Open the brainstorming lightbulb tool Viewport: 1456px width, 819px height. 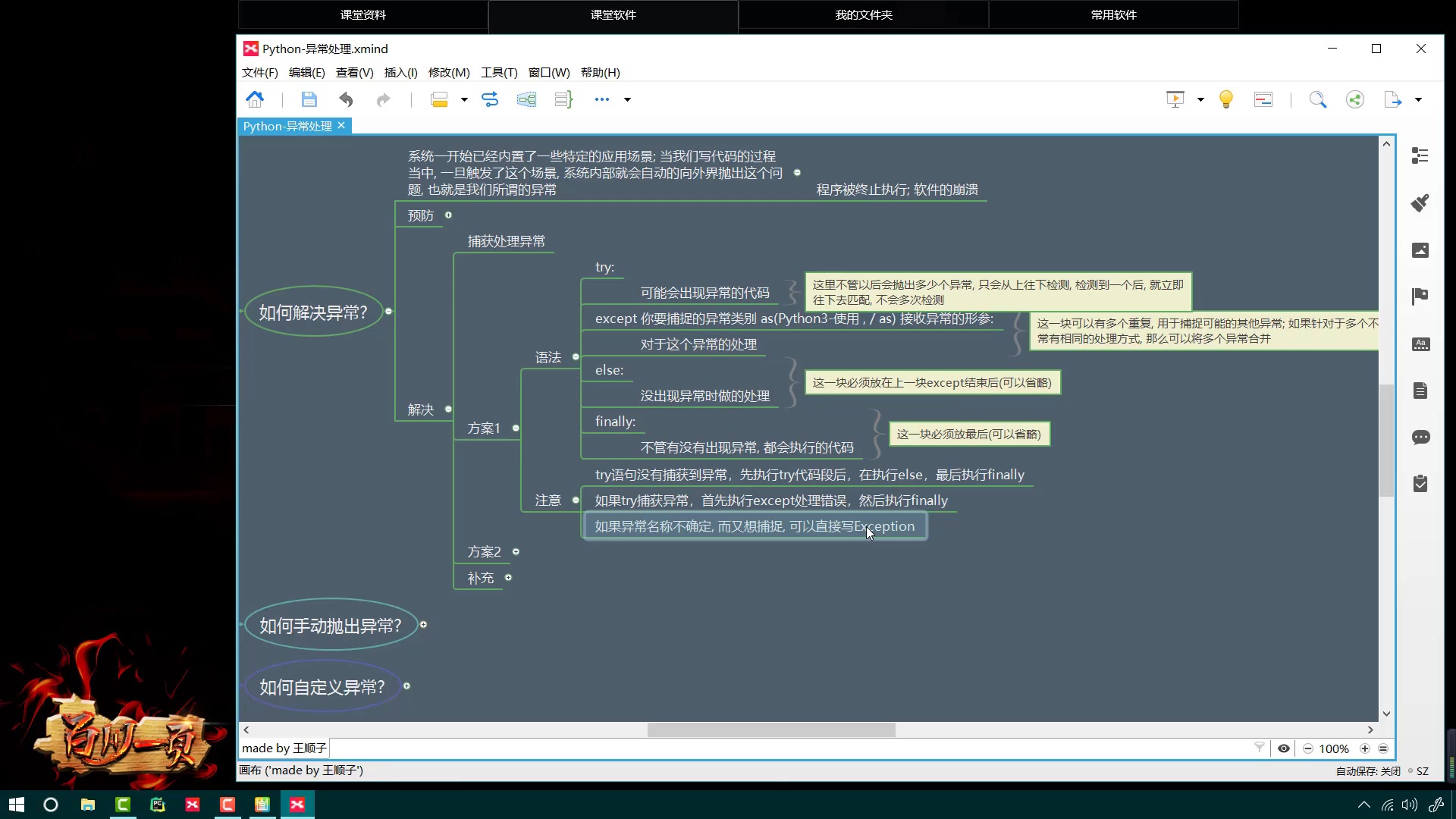click(1225, 99)
